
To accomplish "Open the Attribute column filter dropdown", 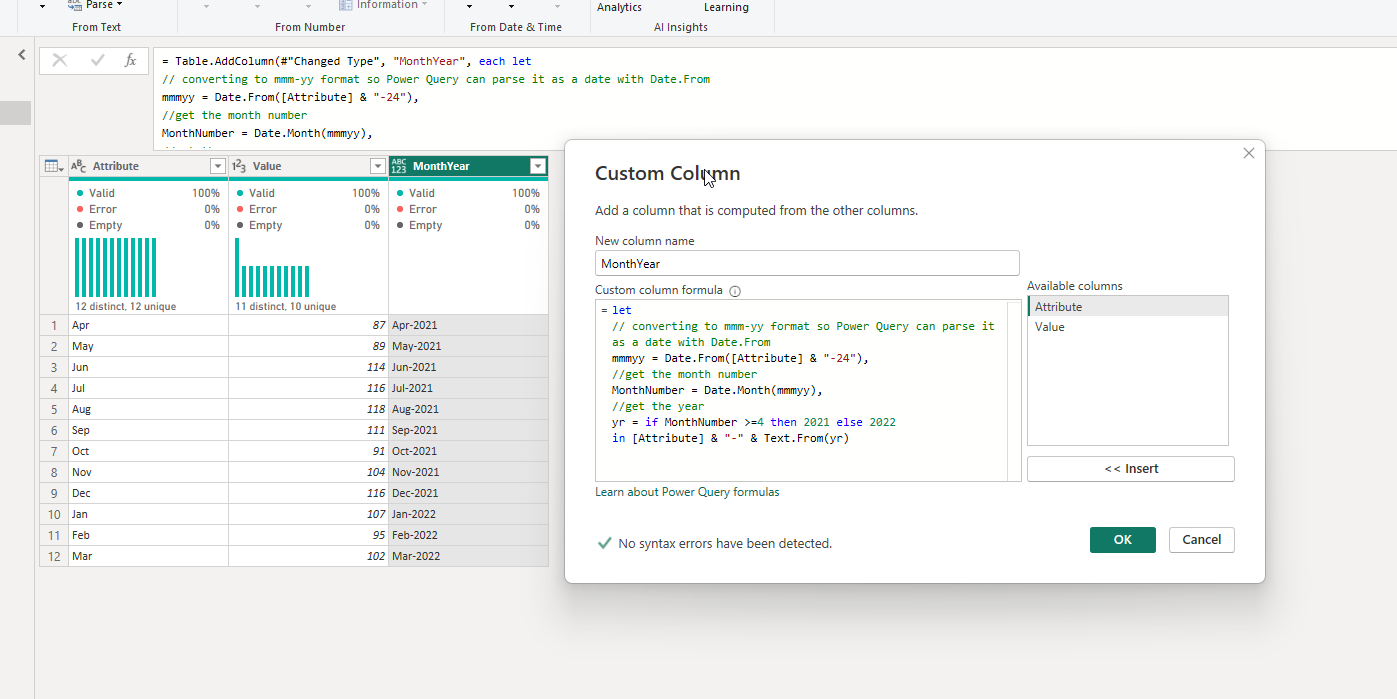I will [x=218, y=166].
